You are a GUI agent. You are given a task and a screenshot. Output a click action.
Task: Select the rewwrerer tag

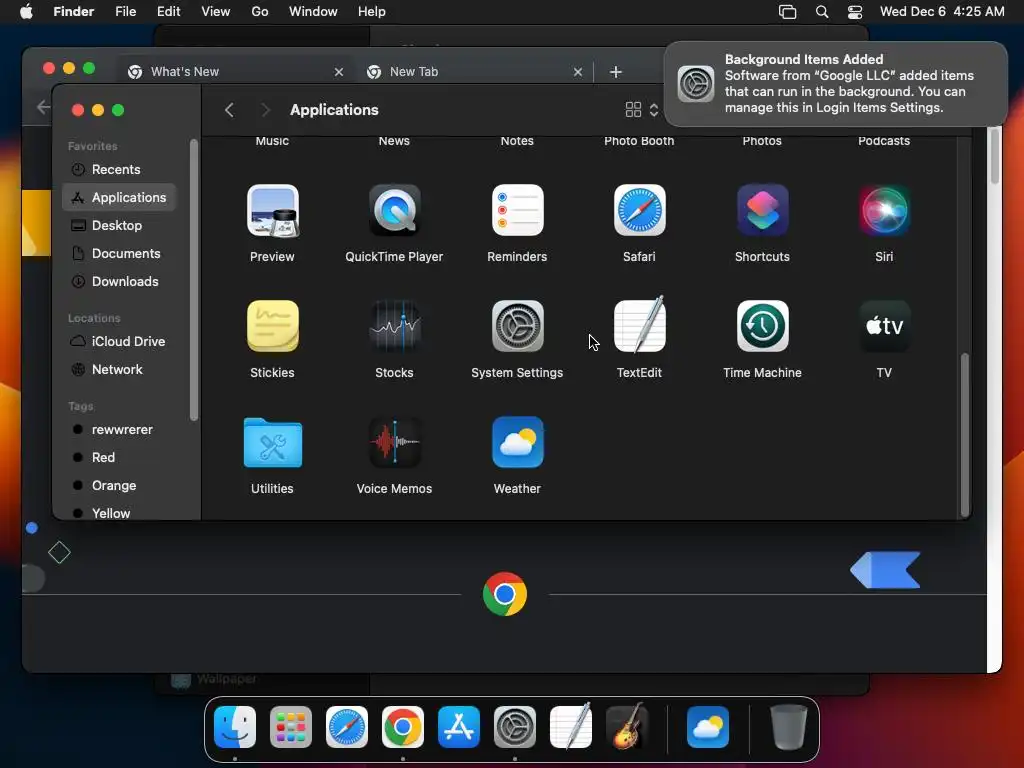(120, 430)
